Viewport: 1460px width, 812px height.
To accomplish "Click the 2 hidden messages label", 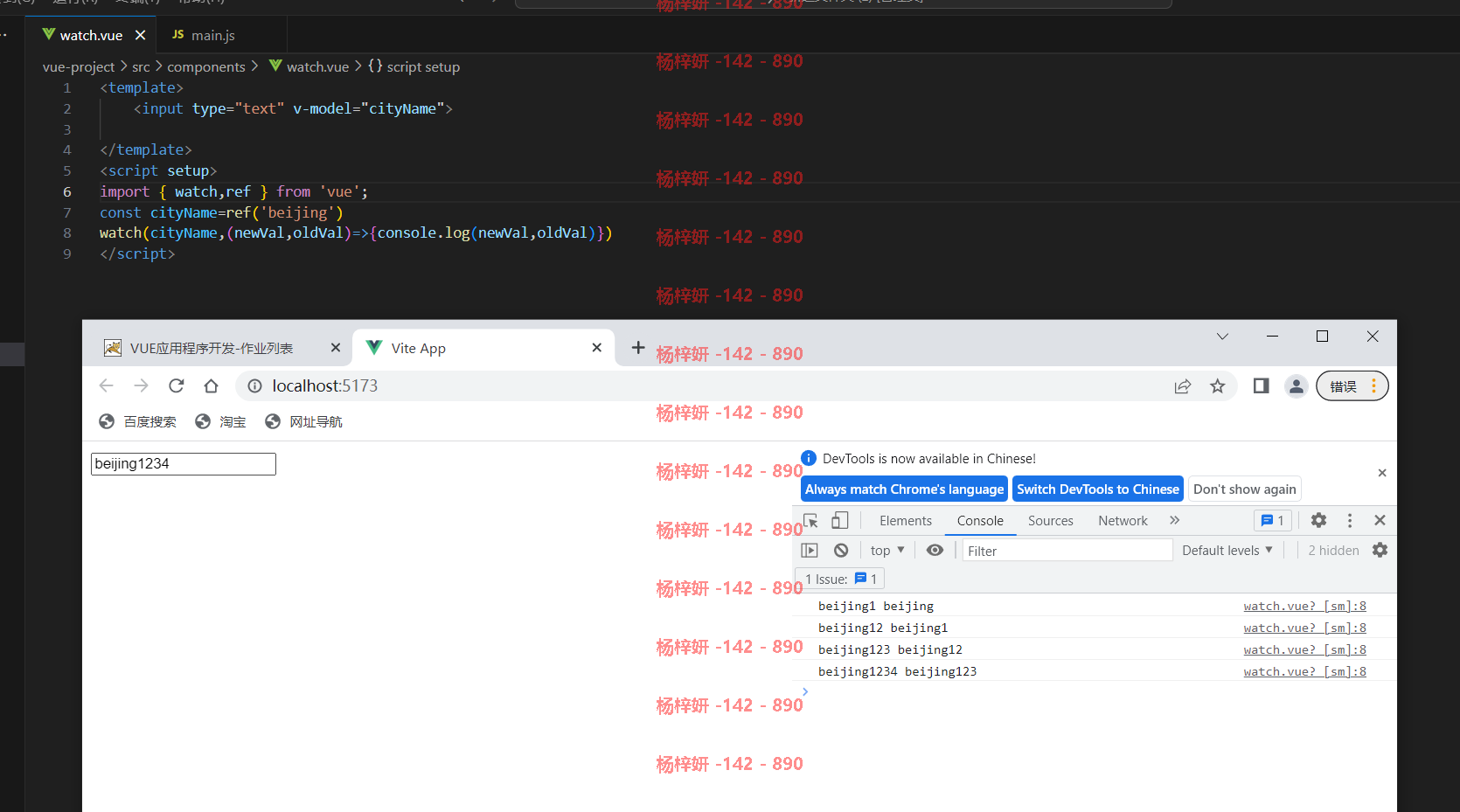I will pos(1333,550).
